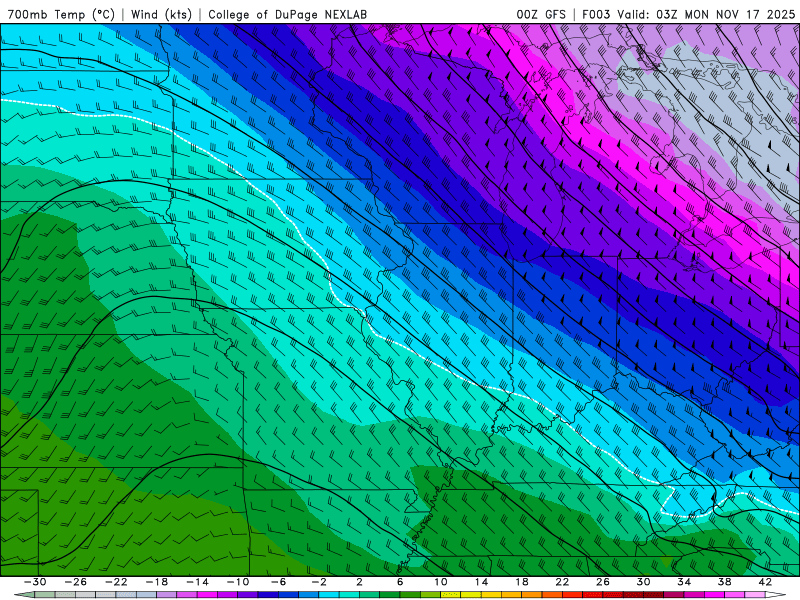800x600 pixels.
Task: Click the 14 color scale label
Action: coord(481,582)
